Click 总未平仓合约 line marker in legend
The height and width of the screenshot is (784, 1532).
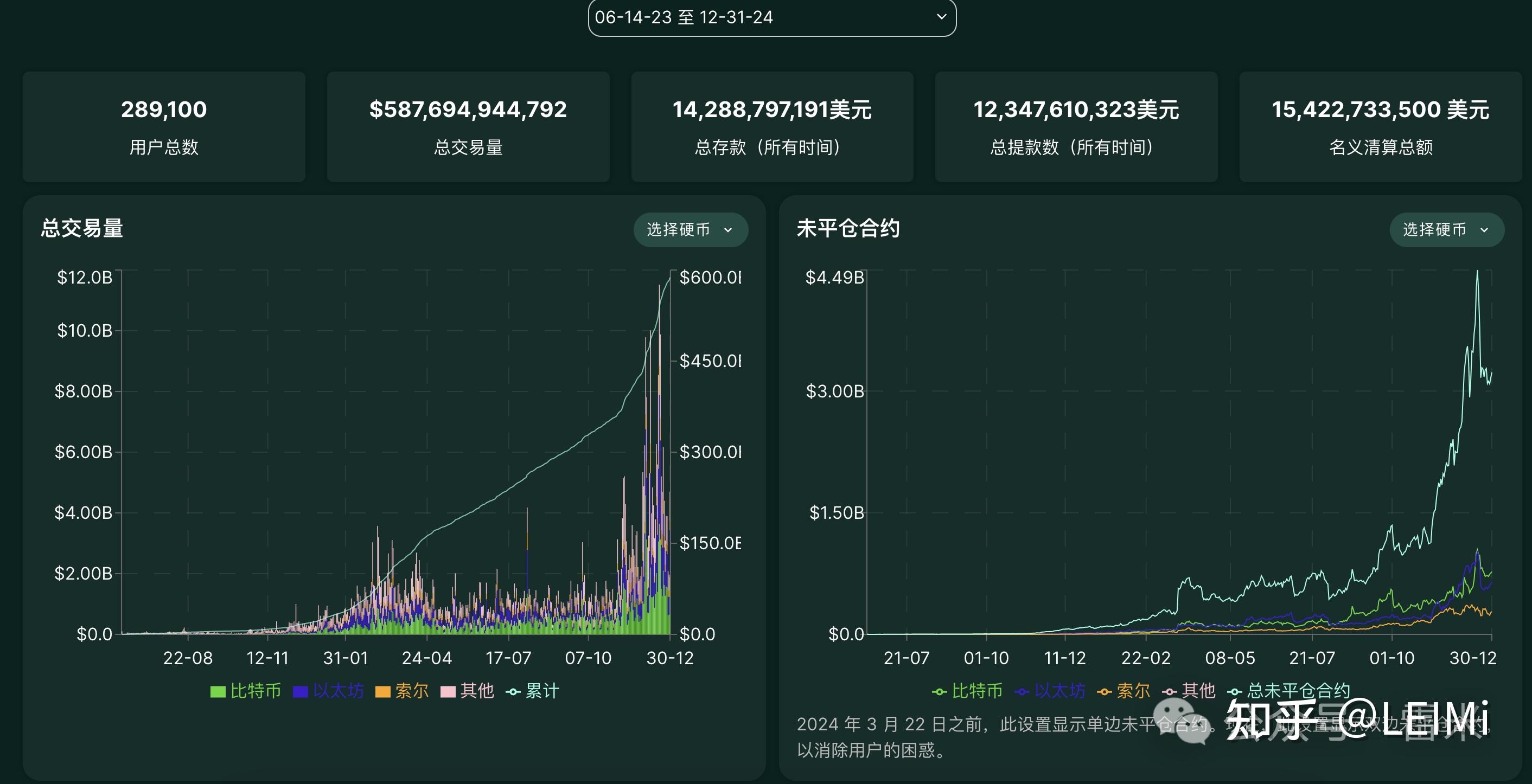click(1235, 691)
